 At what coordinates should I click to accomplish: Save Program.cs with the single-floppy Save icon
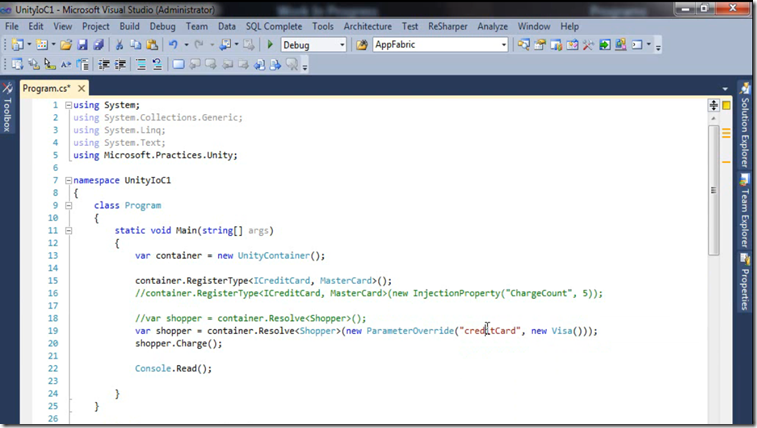83,45
